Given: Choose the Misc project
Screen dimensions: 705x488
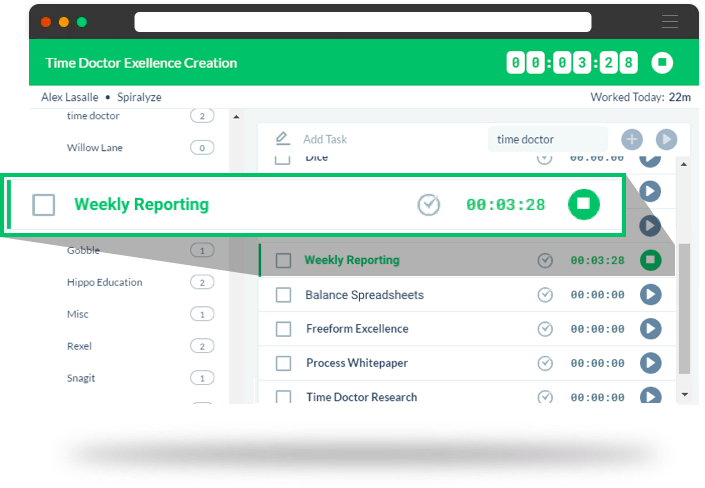Looking at the screenshot, I should pos(77,314).
